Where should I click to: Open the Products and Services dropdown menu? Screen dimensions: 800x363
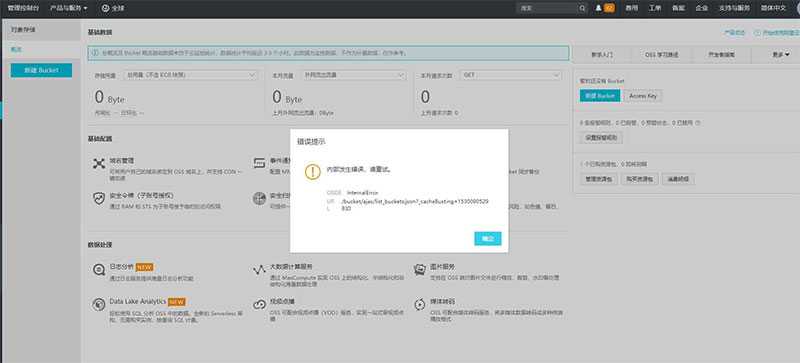pos(68,8)
